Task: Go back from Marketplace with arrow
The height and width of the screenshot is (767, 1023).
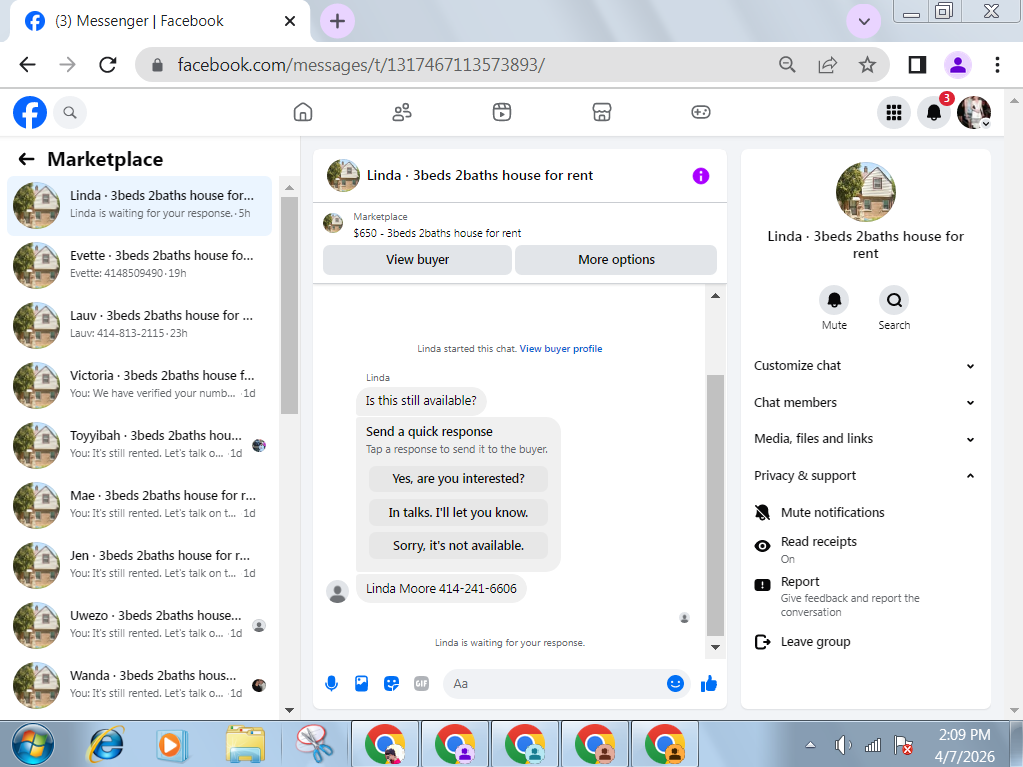Action: (26, 159)
